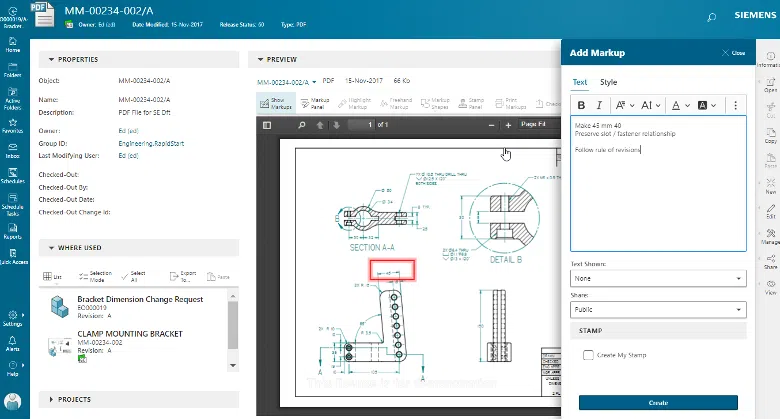This screenshot has height=420, width=780.
Task: Open Alerts bell in sidebar
Action: pyautogui.click(x=12, y=344)
